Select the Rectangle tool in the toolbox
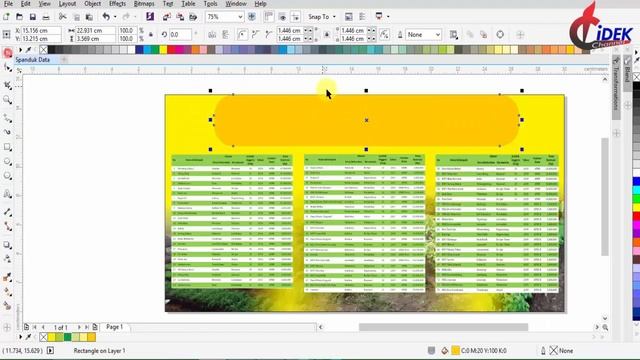Screen dimensions: 640x360 click(x=7, y=147)
